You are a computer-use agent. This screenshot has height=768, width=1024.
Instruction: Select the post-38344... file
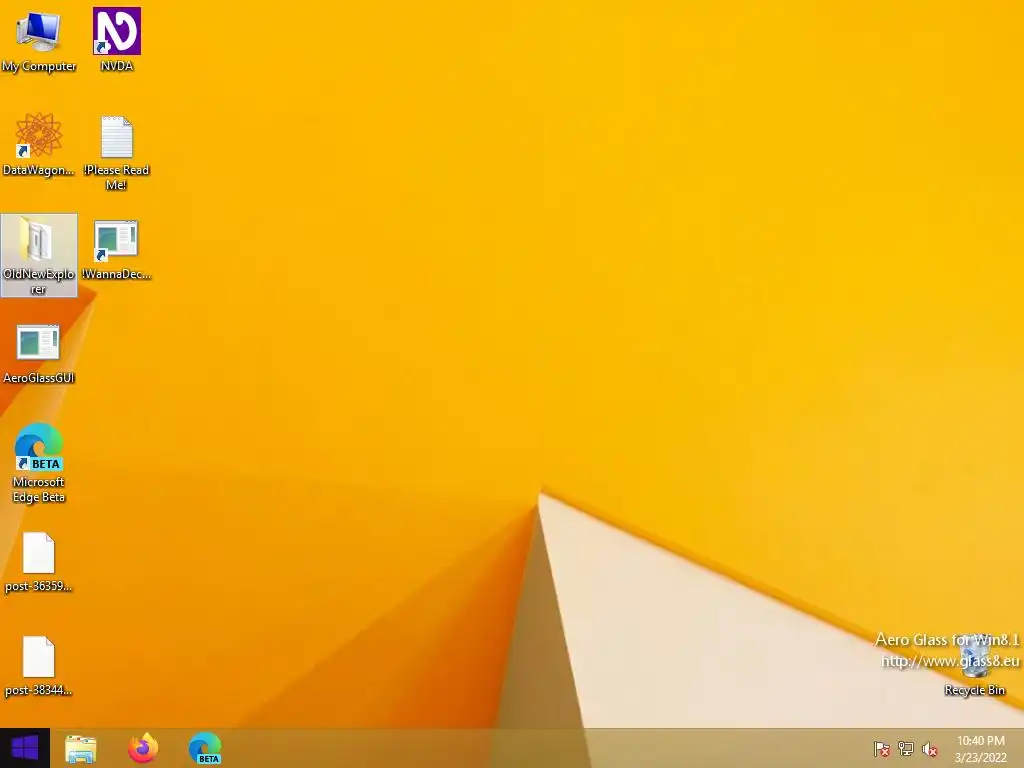(x=39, y=666)
